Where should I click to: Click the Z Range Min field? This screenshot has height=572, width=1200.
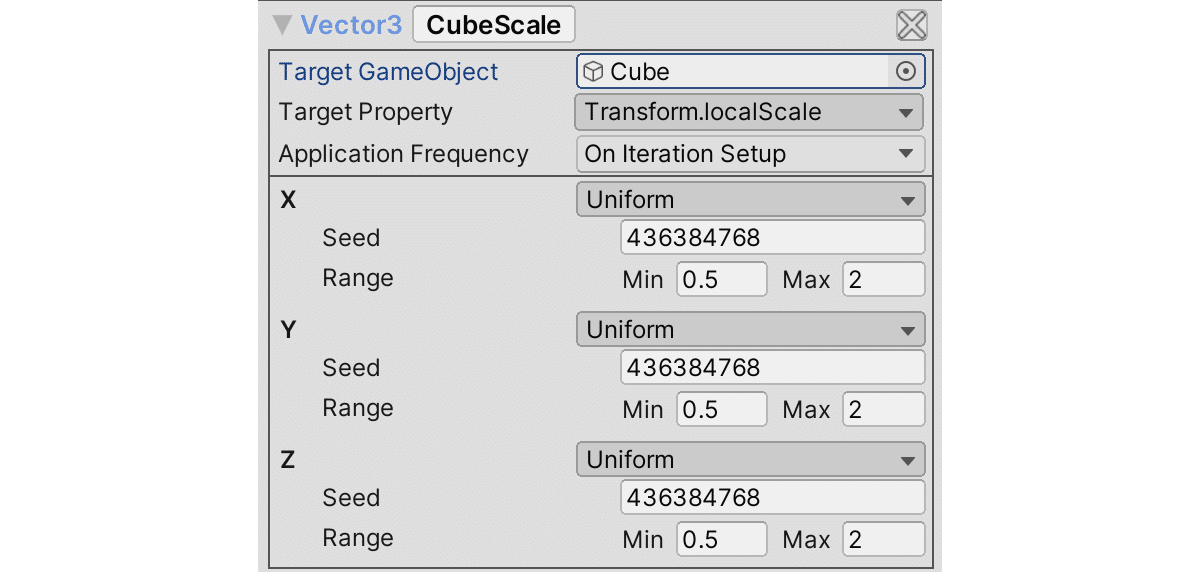(x=722, y=540)
